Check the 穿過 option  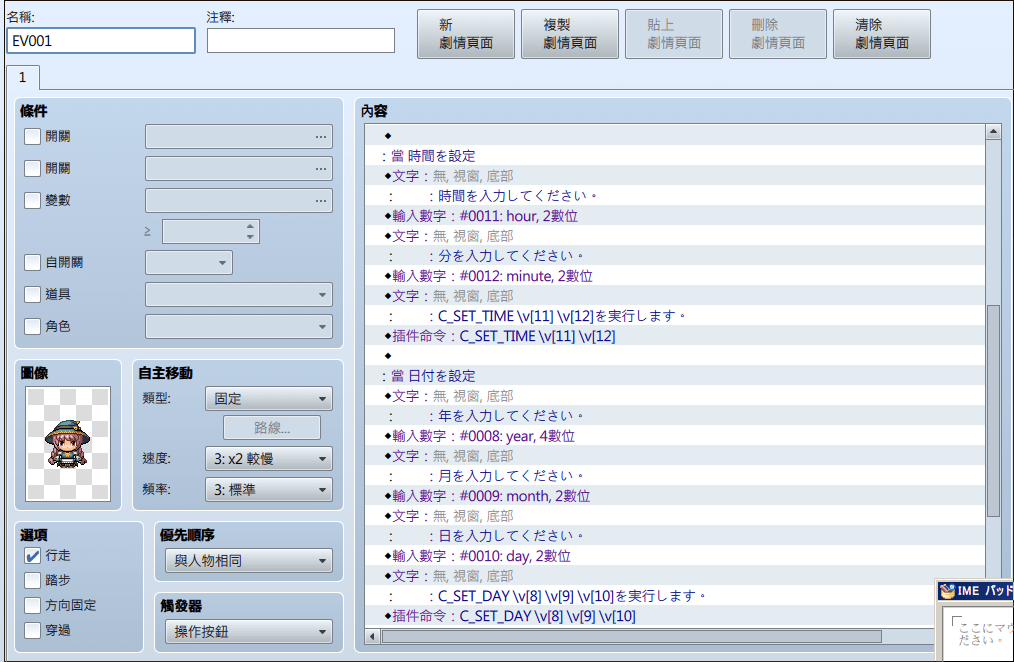pos(32,630)
